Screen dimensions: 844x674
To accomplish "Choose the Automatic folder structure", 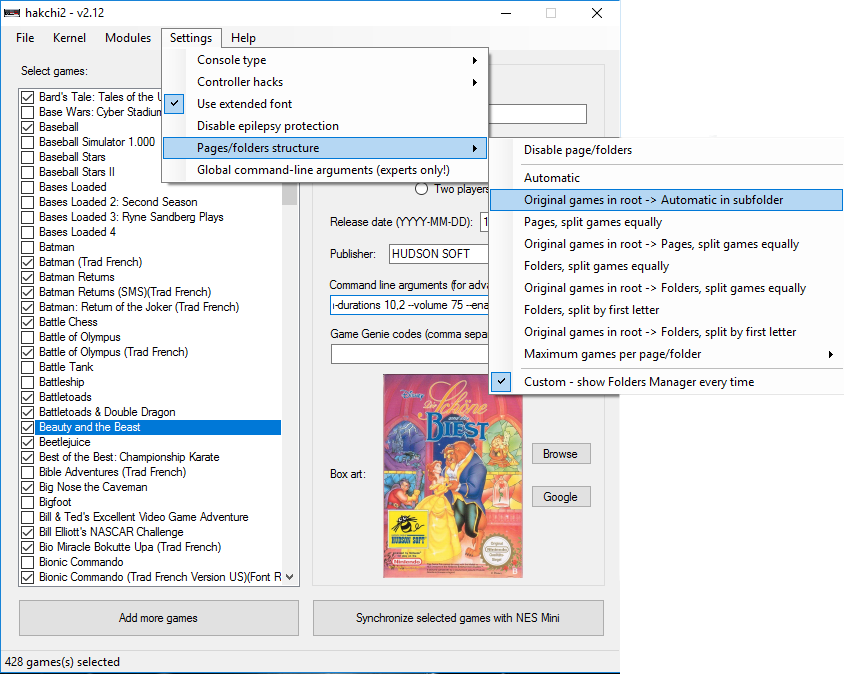I will point(666,178).
